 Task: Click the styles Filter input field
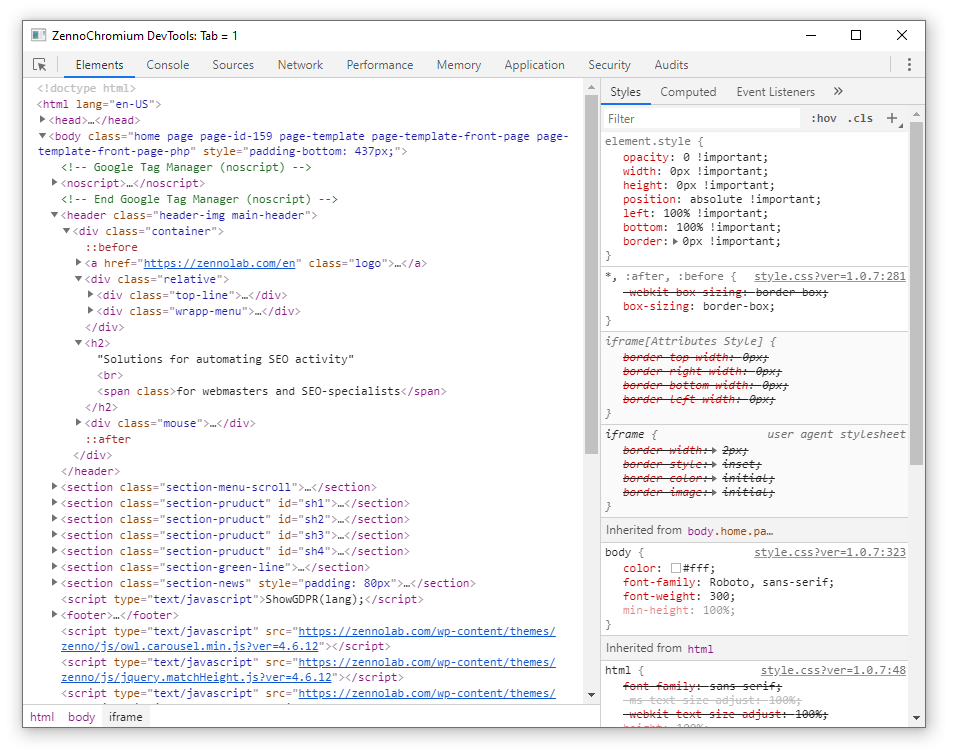(700, 117)
